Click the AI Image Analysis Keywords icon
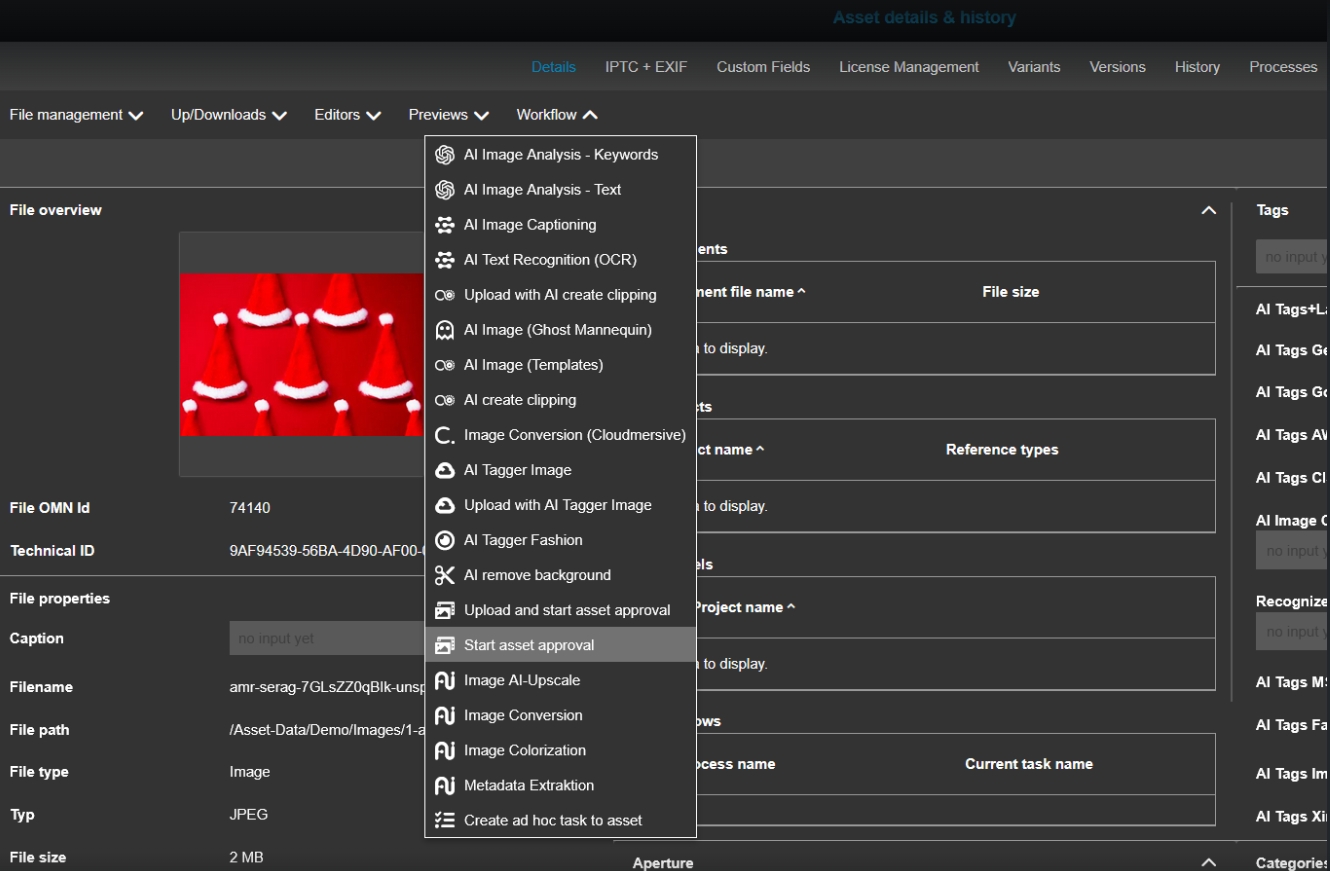This screenshot has height=871, width=1330. (445, 155)
